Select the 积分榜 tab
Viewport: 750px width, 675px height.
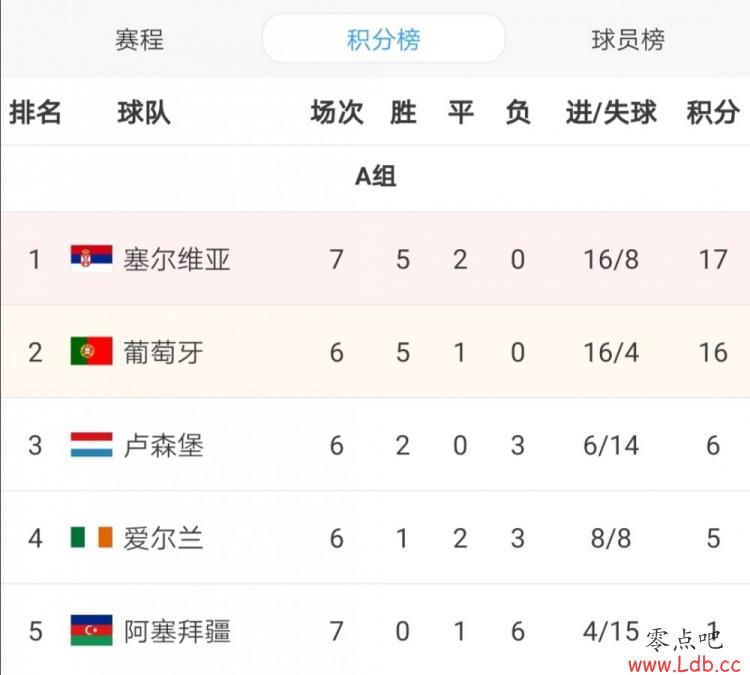(x=384, y=39)
